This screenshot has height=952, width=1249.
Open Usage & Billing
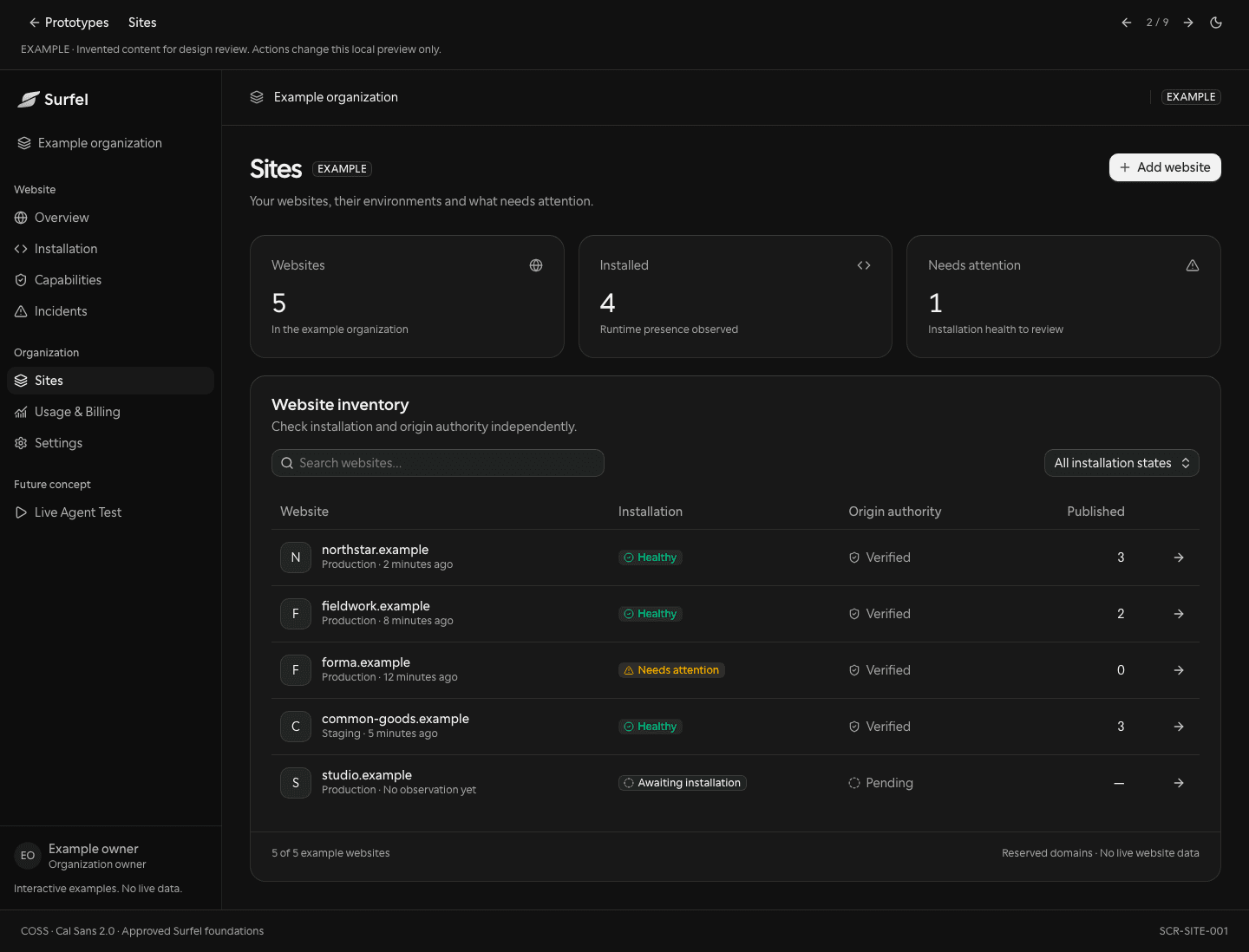coord(110,412)
